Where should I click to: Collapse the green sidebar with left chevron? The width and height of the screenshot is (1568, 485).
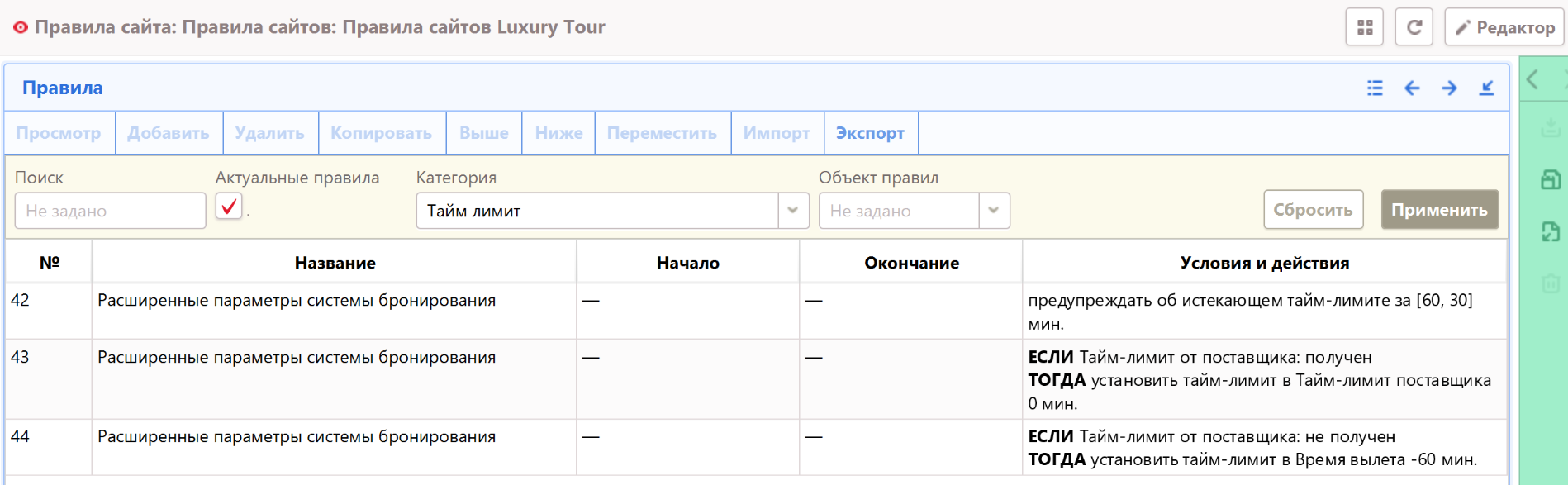pos(1533,80)
